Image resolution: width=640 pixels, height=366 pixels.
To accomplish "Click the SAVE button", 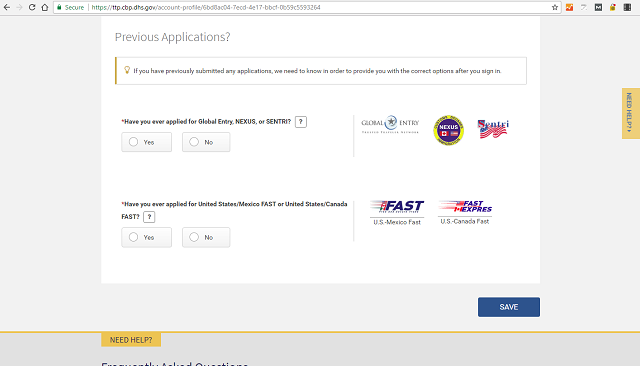I will [x=509, y=307].
